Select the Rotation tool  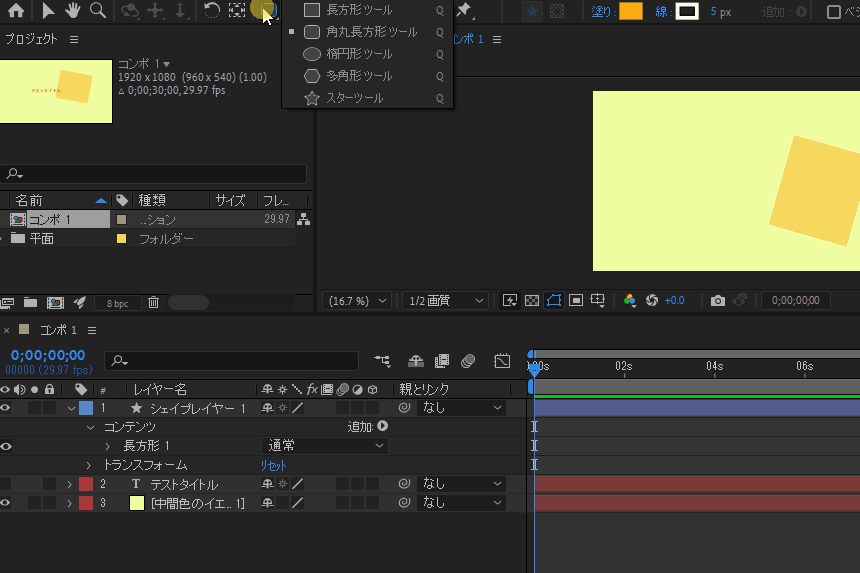(211, 10)
